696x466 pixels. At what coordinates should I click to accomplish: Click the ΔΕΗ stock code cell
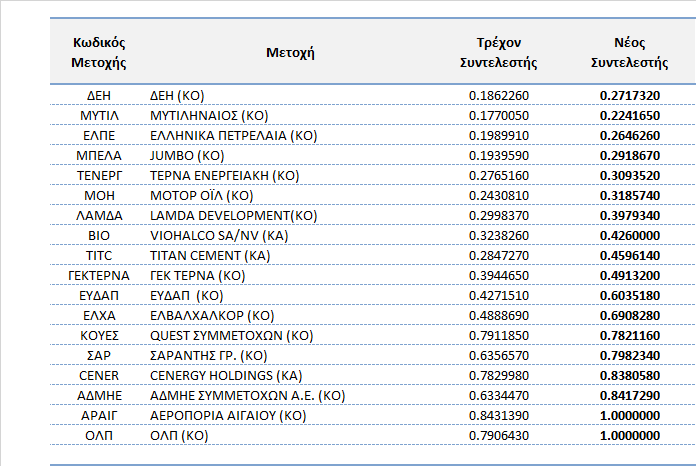click(98, 96)
